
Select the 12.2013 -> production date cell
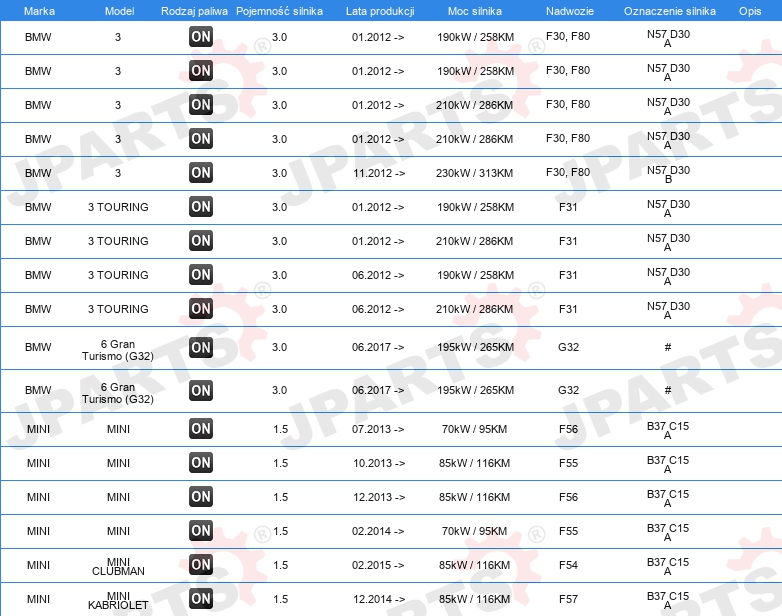click(379, 497)
